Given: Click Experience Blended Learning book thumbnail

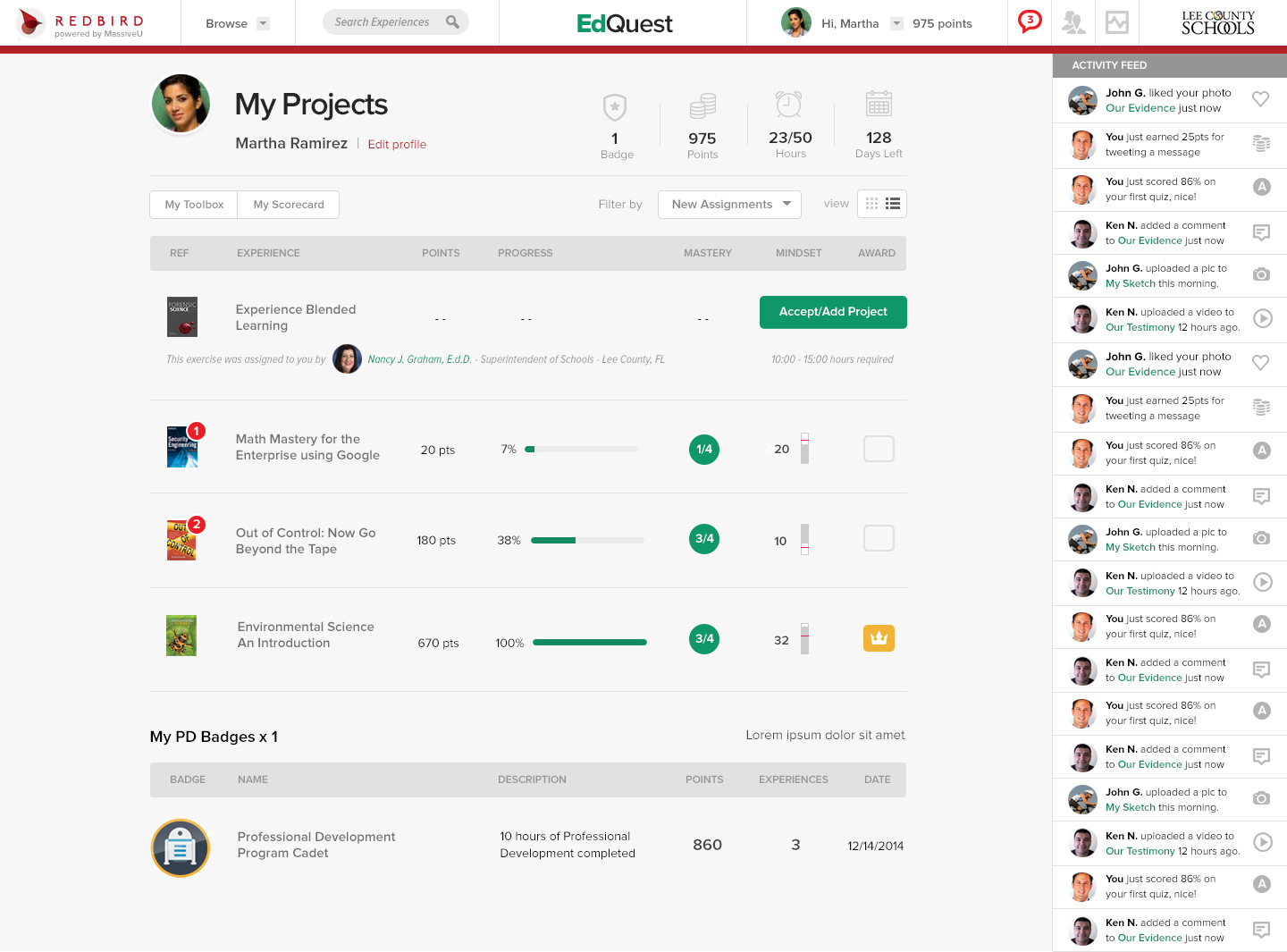Looking at the screenshot, I should 182,317.
